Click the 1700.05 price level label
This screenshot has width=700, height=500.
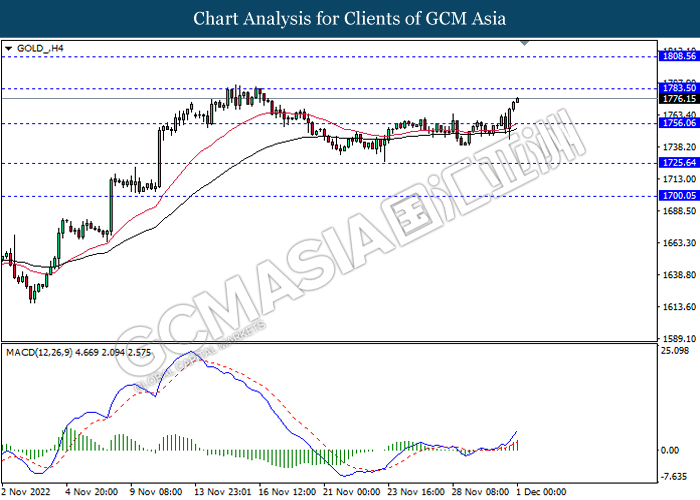(x=679, y=196)
